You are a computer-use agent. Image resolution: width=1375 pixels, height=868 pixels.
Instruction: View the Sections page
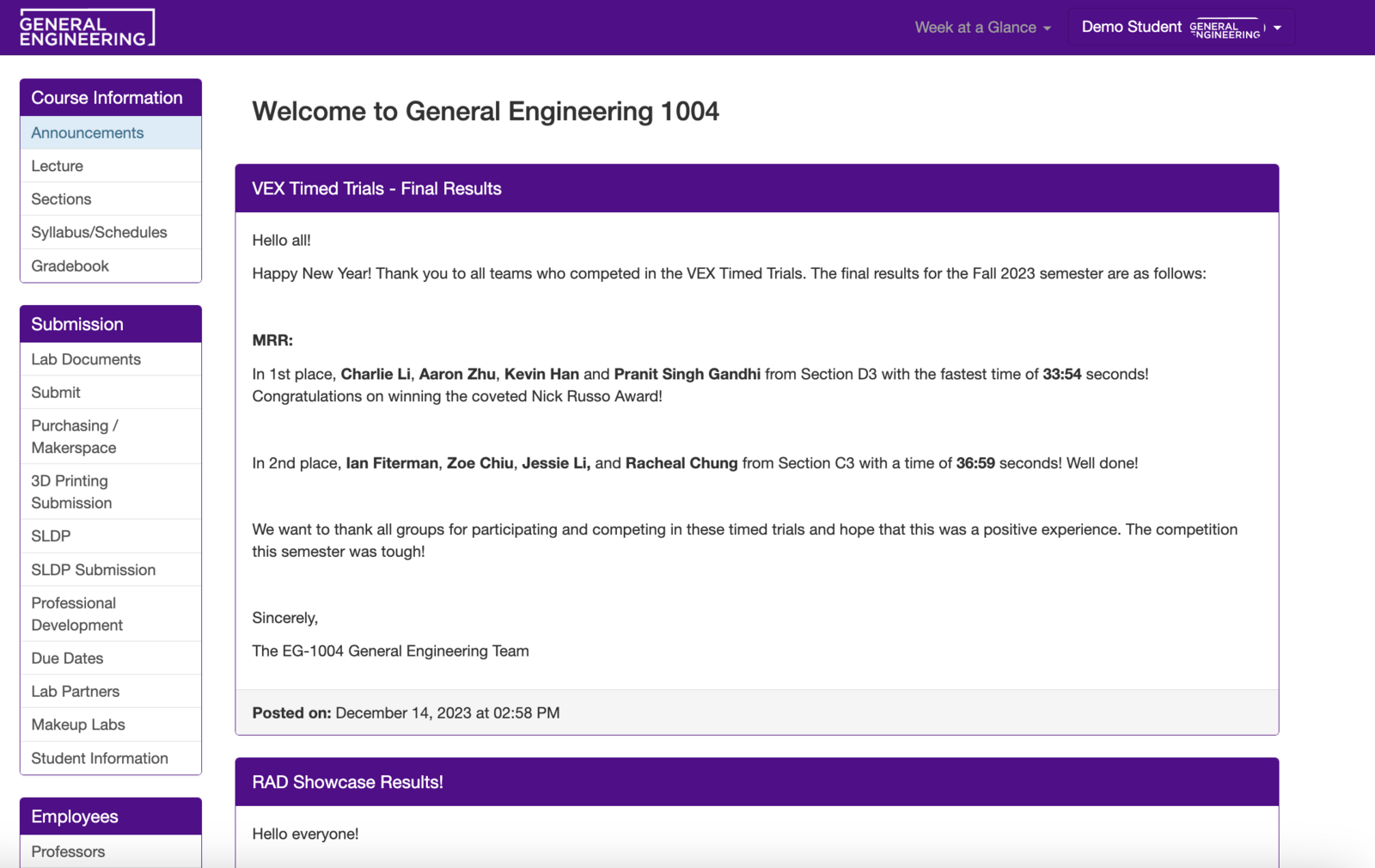tap(61, 199)
